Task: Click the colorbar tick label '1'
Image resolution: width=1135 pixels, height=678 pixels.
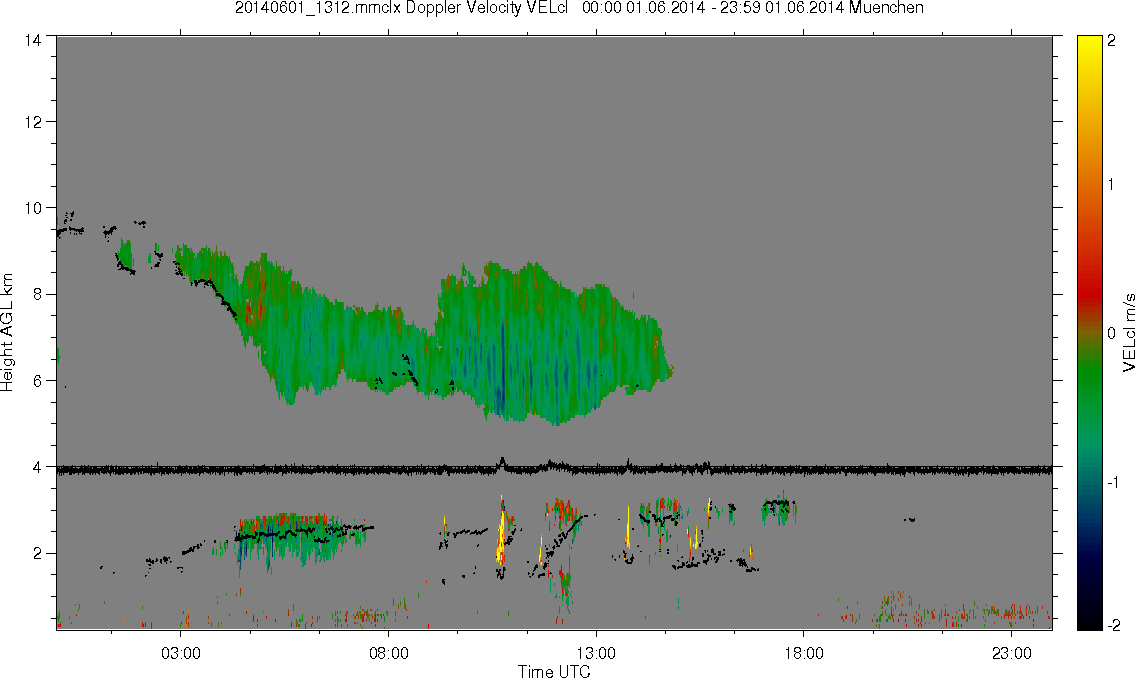Action: click(1111, 185)
